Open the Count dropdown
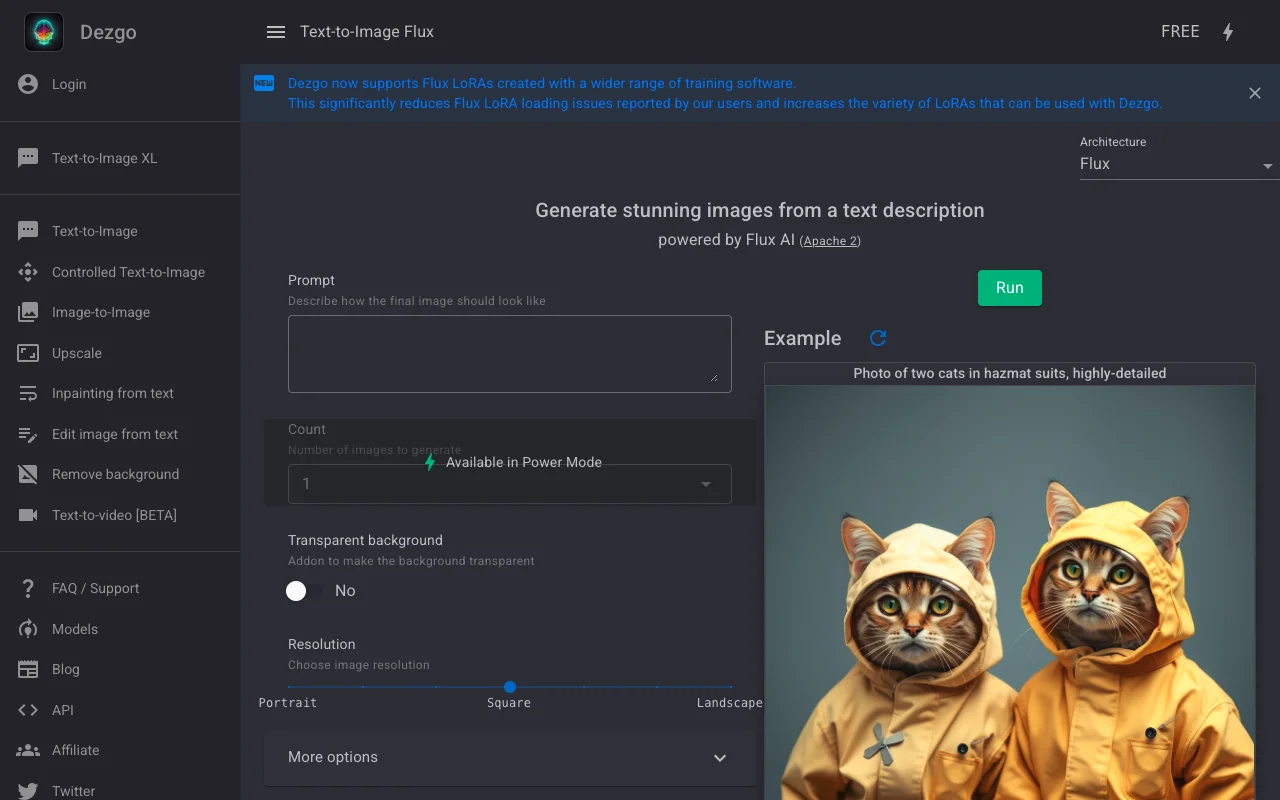1280x800 pixels. click(x=509, y=484)
